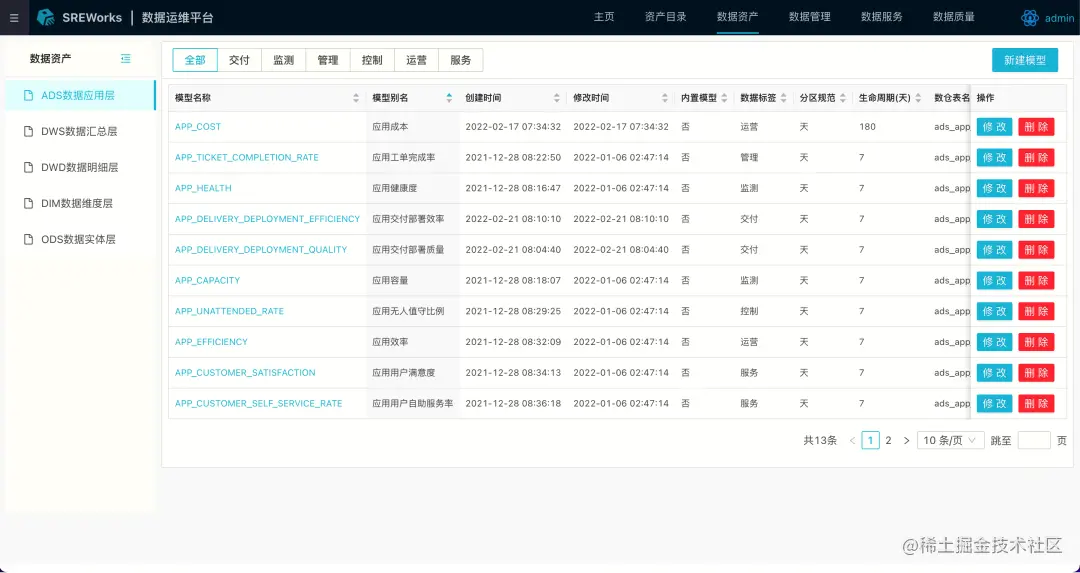The height and width of the screenshot is (573, 1080).
Task: Go to page 2 of the table
Action: point(889,441)
